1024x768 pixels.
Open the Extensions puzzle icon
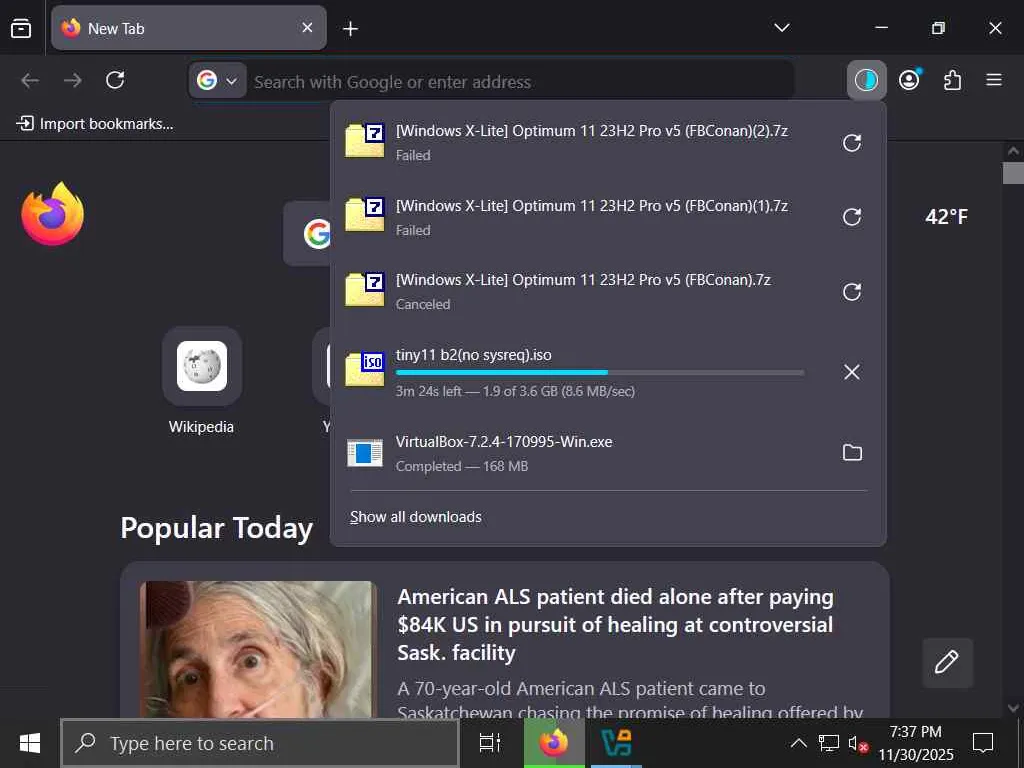point(952,80)
